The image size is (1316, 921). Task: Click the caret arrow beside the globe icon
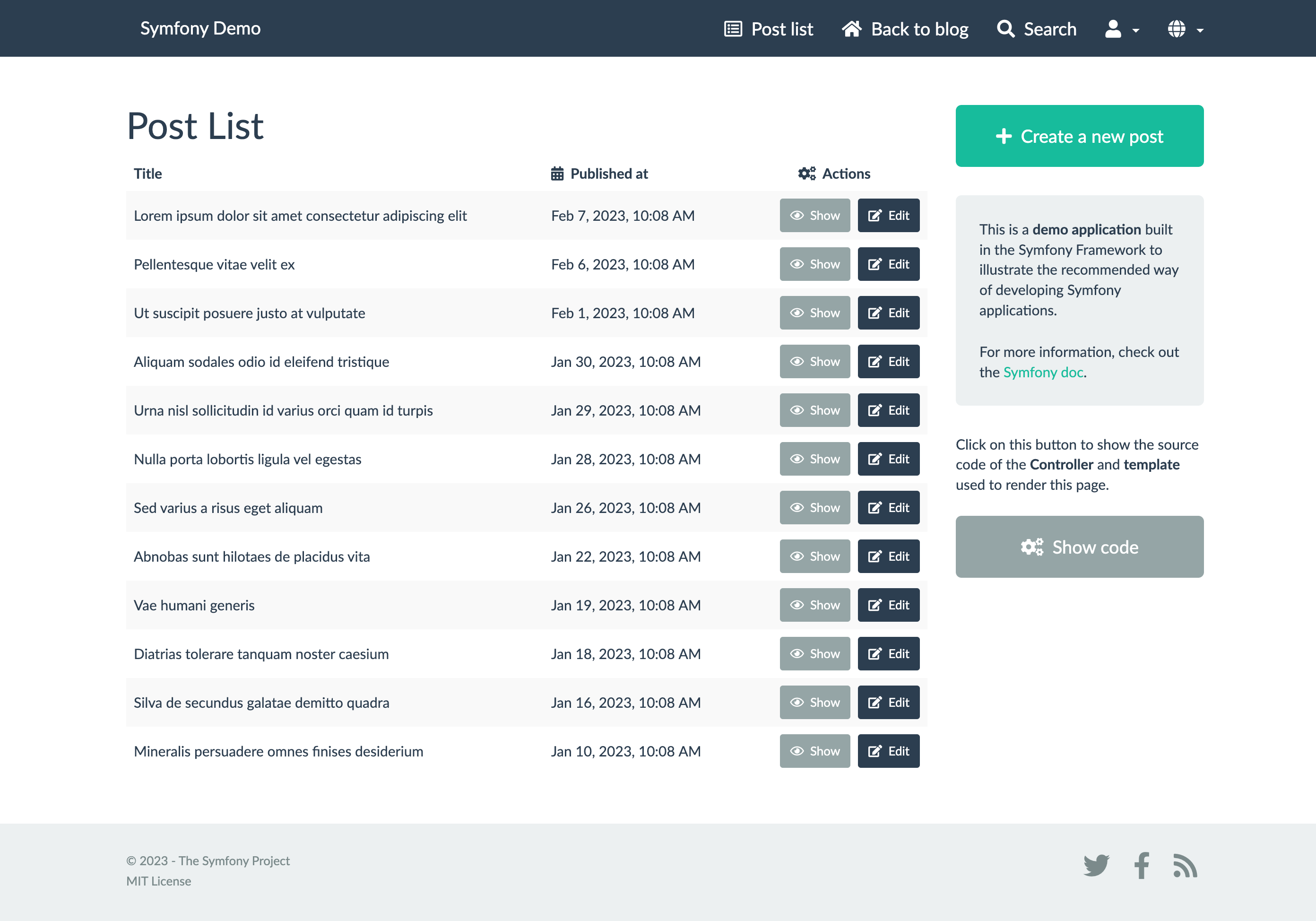pos(1200,30)
